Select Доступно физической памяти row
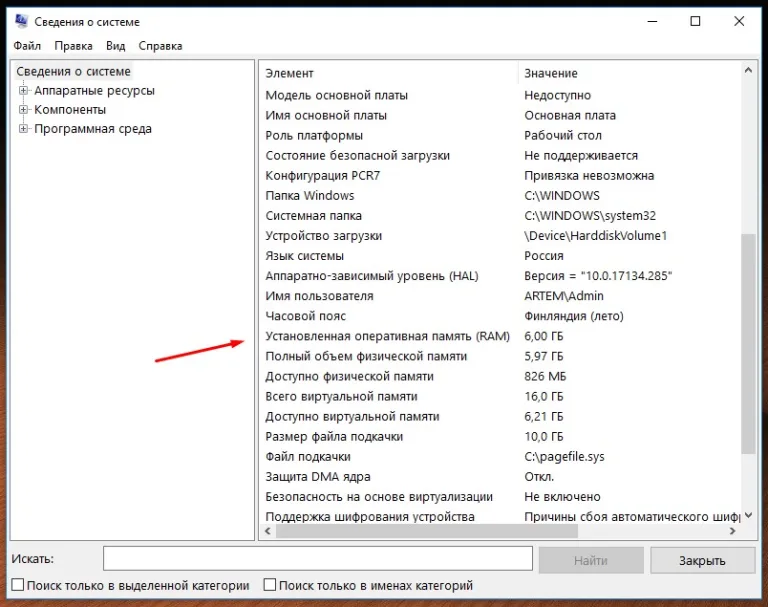Screen dimensions: 768x607 [x=500, y=376]
